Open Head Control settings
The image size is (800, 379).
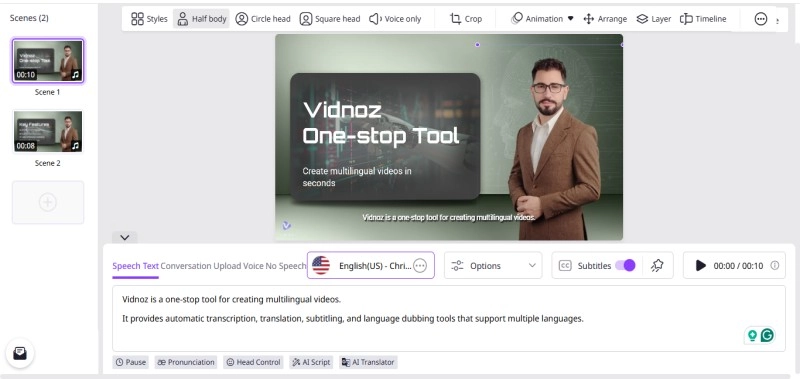(x=253, y=362)
